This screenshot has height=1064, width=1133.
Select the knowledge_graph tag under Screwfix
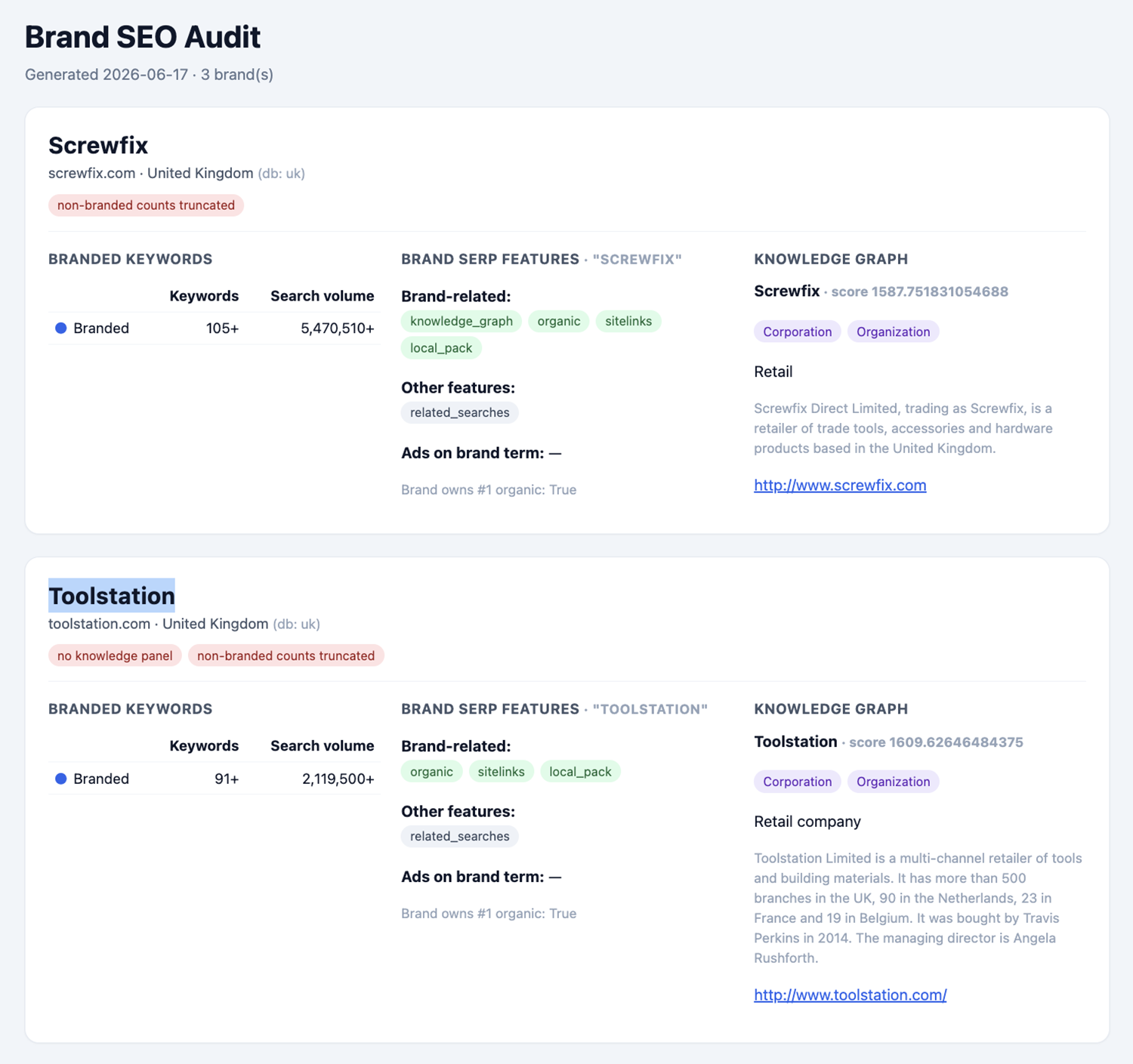point(462,321)
